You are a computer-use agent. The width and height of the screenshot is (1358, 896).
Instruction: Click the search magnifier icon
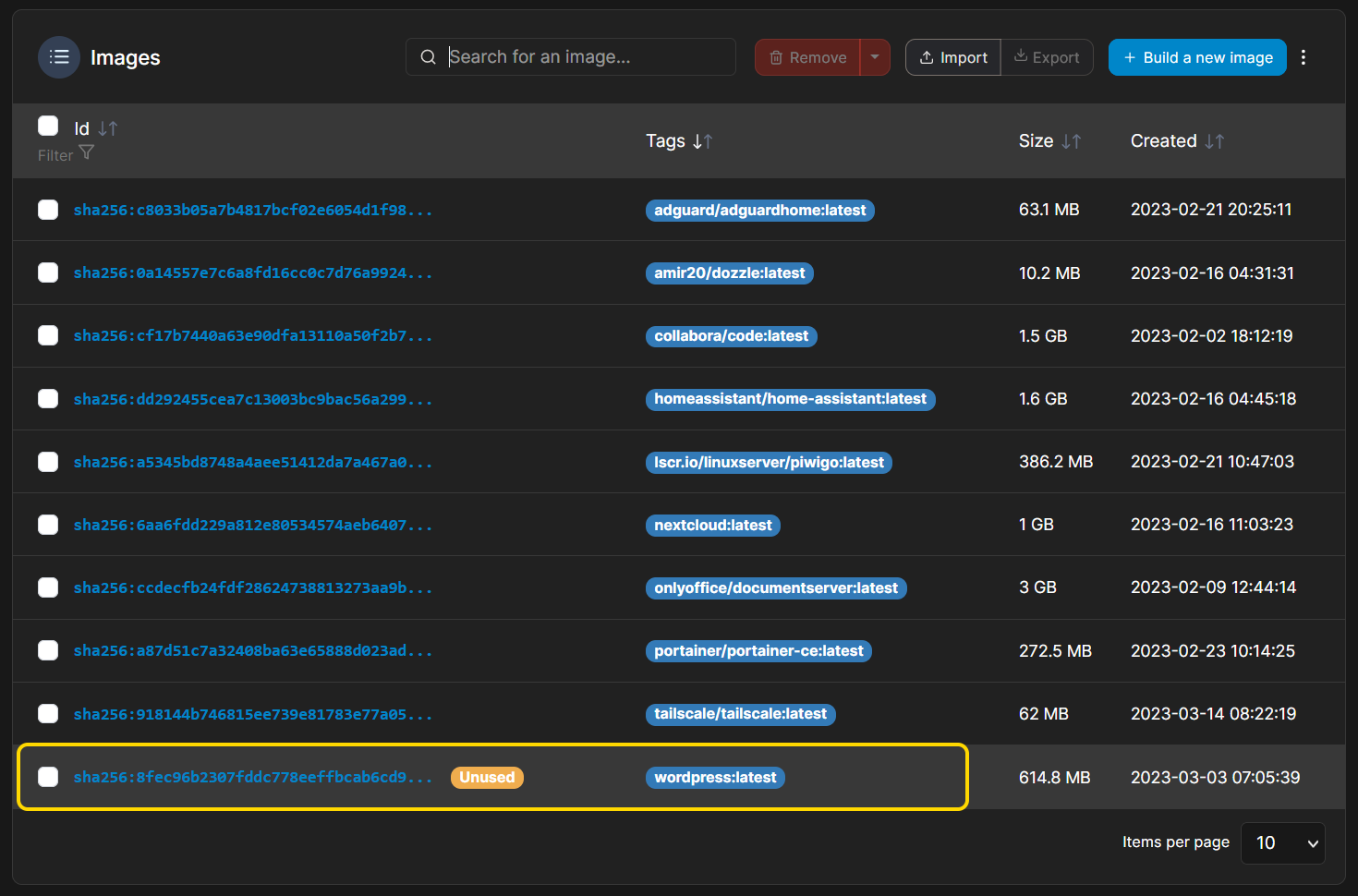428,57
